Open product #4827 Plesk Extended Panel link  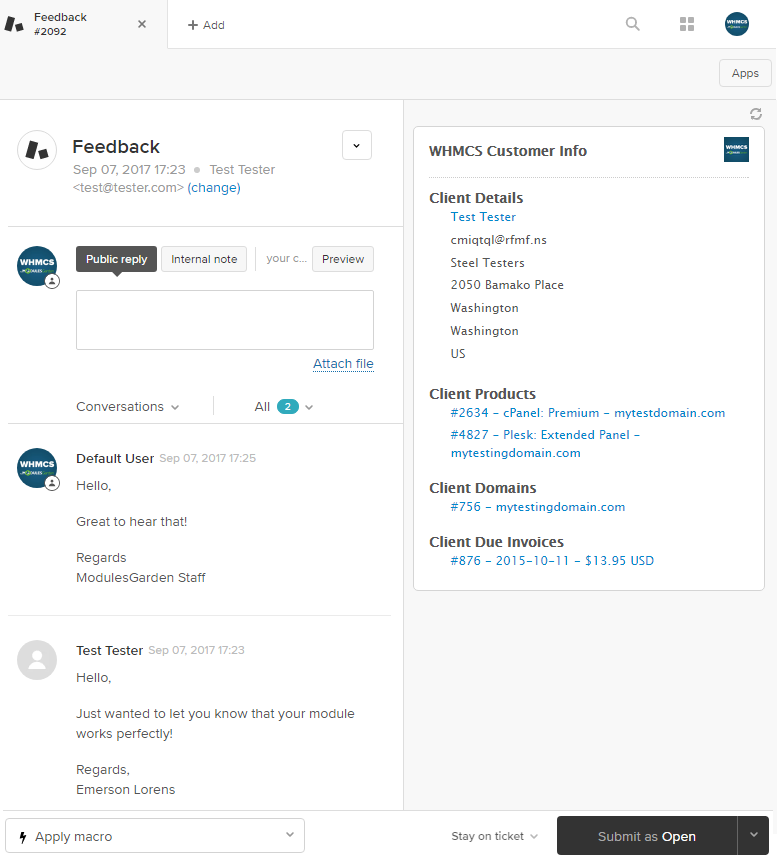pos(545,444)
